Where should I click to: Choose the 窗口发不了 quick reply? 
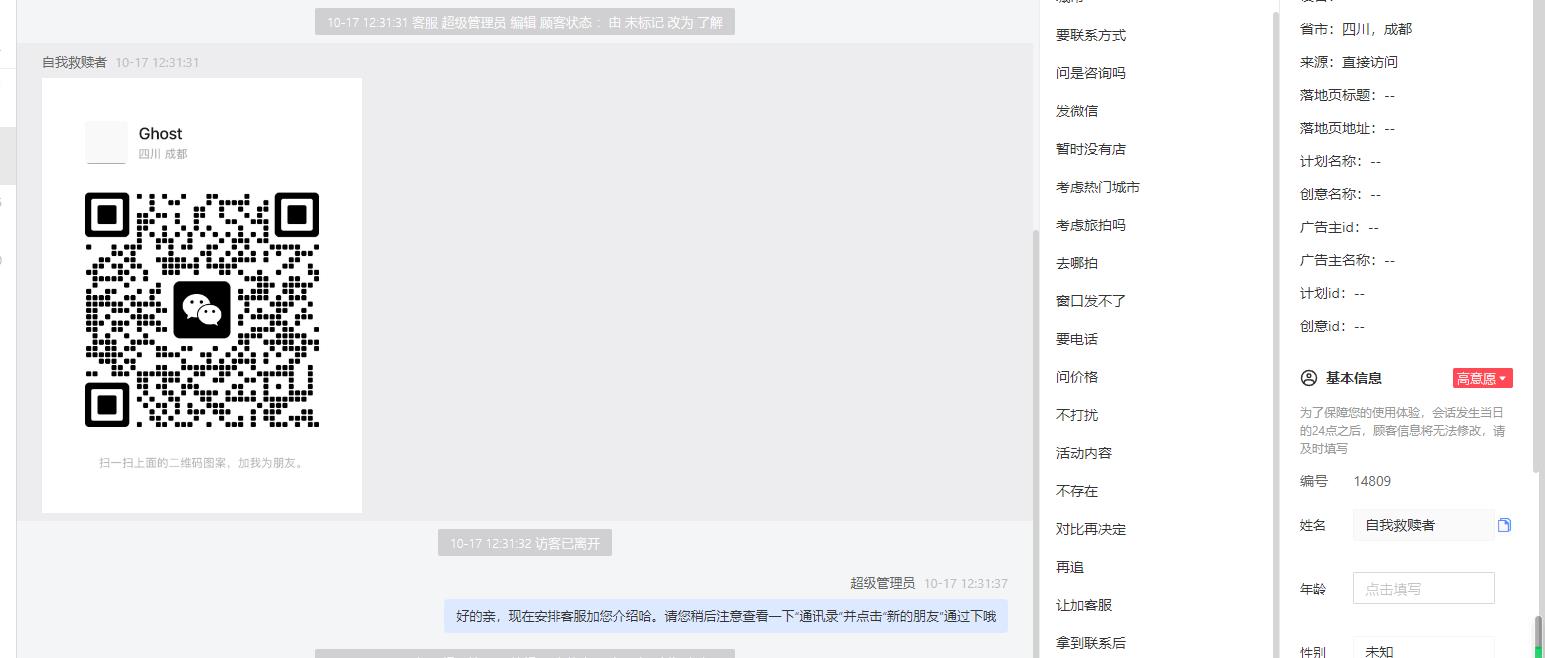coord(1091,301)
